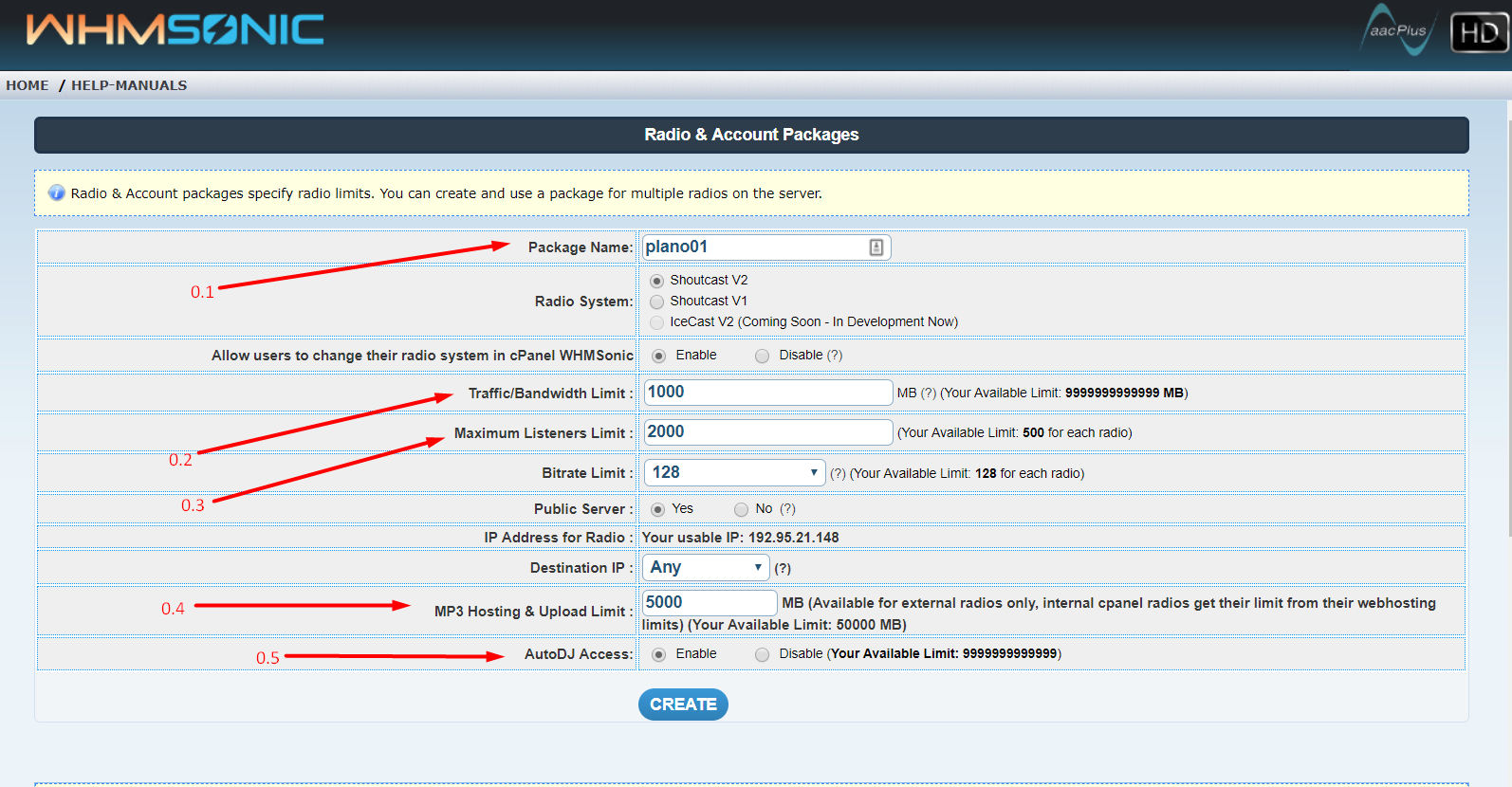The image size is (1512, 787).
Task: Click the 'Package Name:' label
Action: [x=581, y=247]
